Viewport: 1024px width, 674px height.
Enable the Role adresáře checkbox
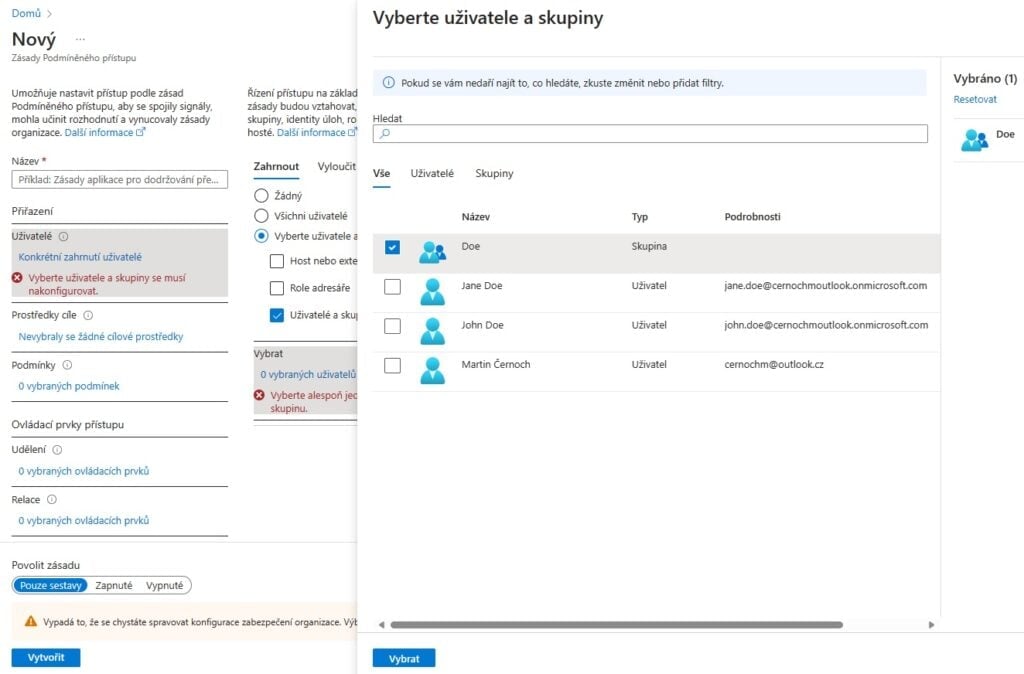(277, 288)
